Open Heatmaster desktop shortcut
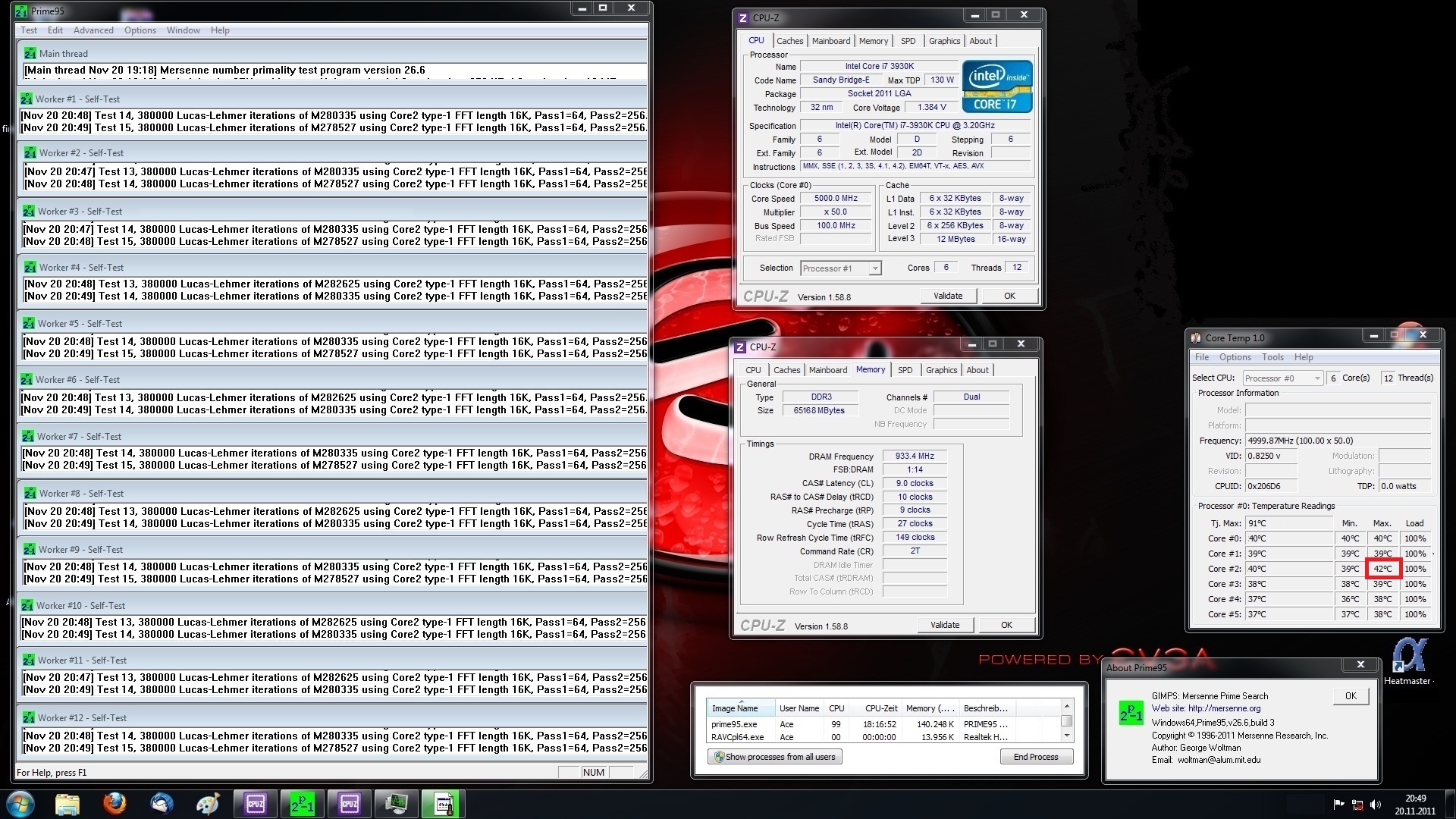The height and width of the screenshot is (819, 1456). point(1409,661)
